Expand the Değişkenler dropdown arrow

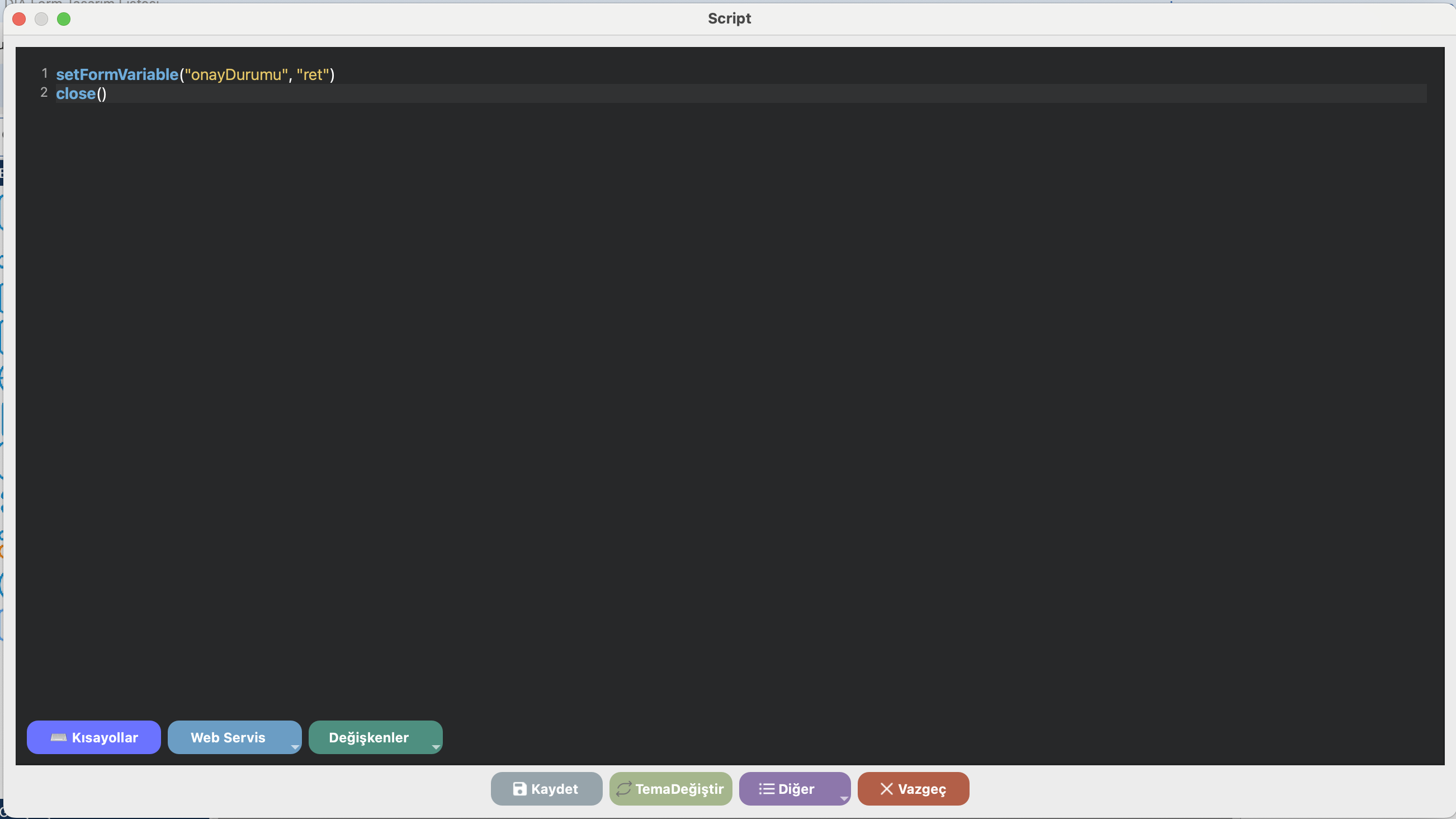(x=435, y=747)
